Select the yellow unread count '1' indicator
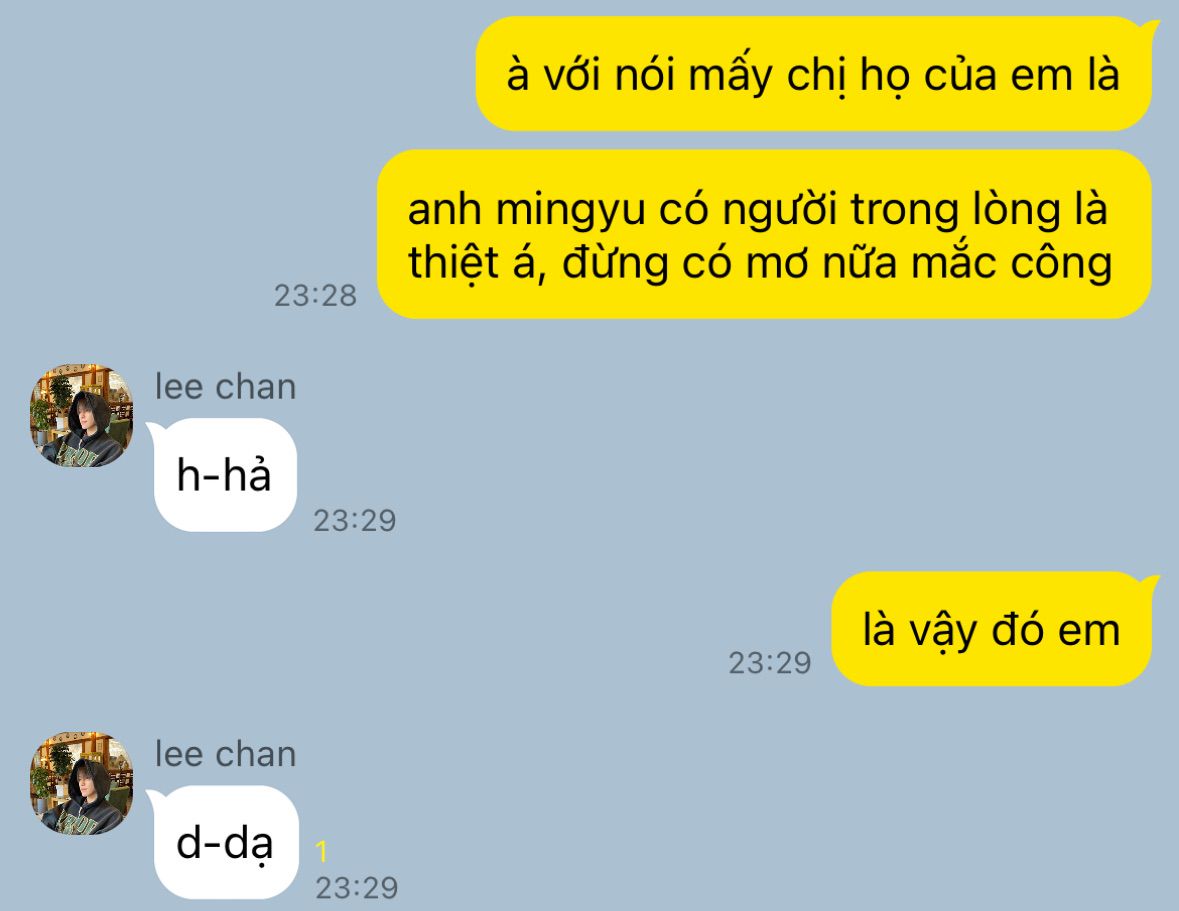1179x911 pixels. [x=322, y=851]
